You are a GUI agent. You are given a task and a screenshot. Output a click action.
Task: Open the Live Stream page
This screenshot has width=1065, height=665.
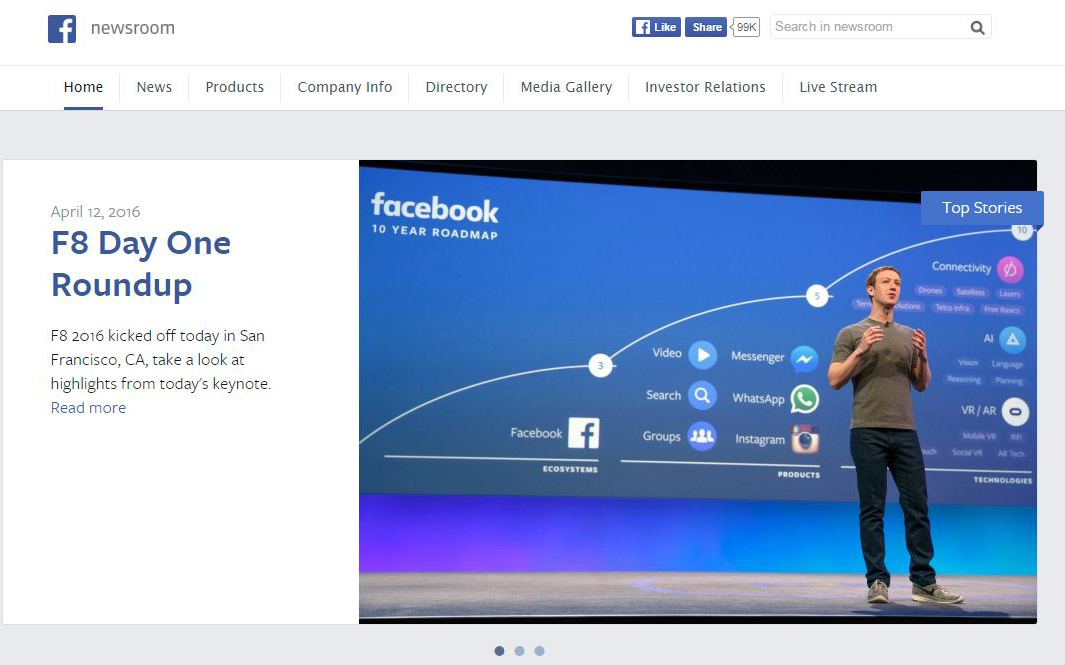click(x=838, y=87)
